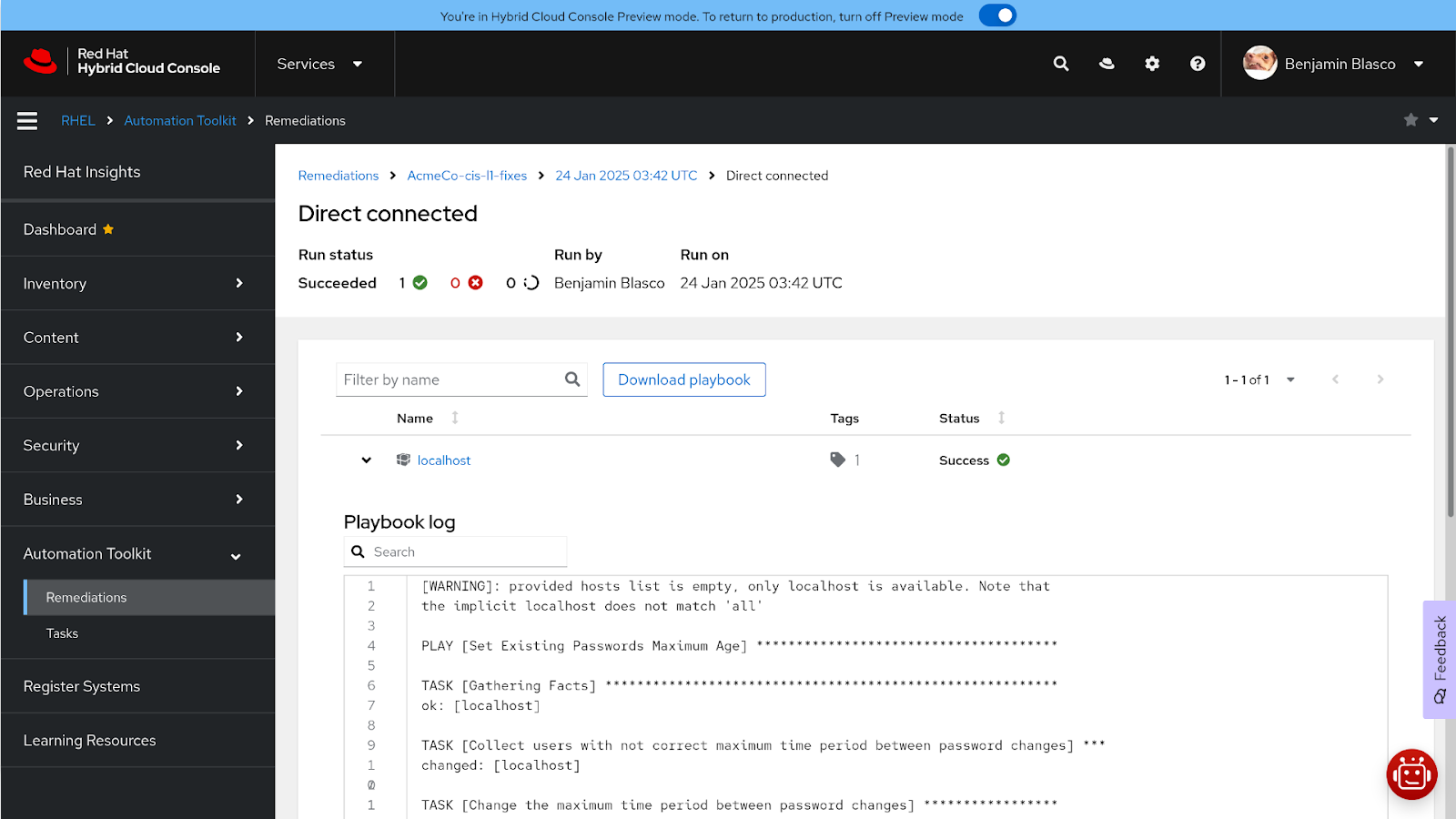Click the page vertical scrollbar
Screen dimensions: 1456x819
1451,332
